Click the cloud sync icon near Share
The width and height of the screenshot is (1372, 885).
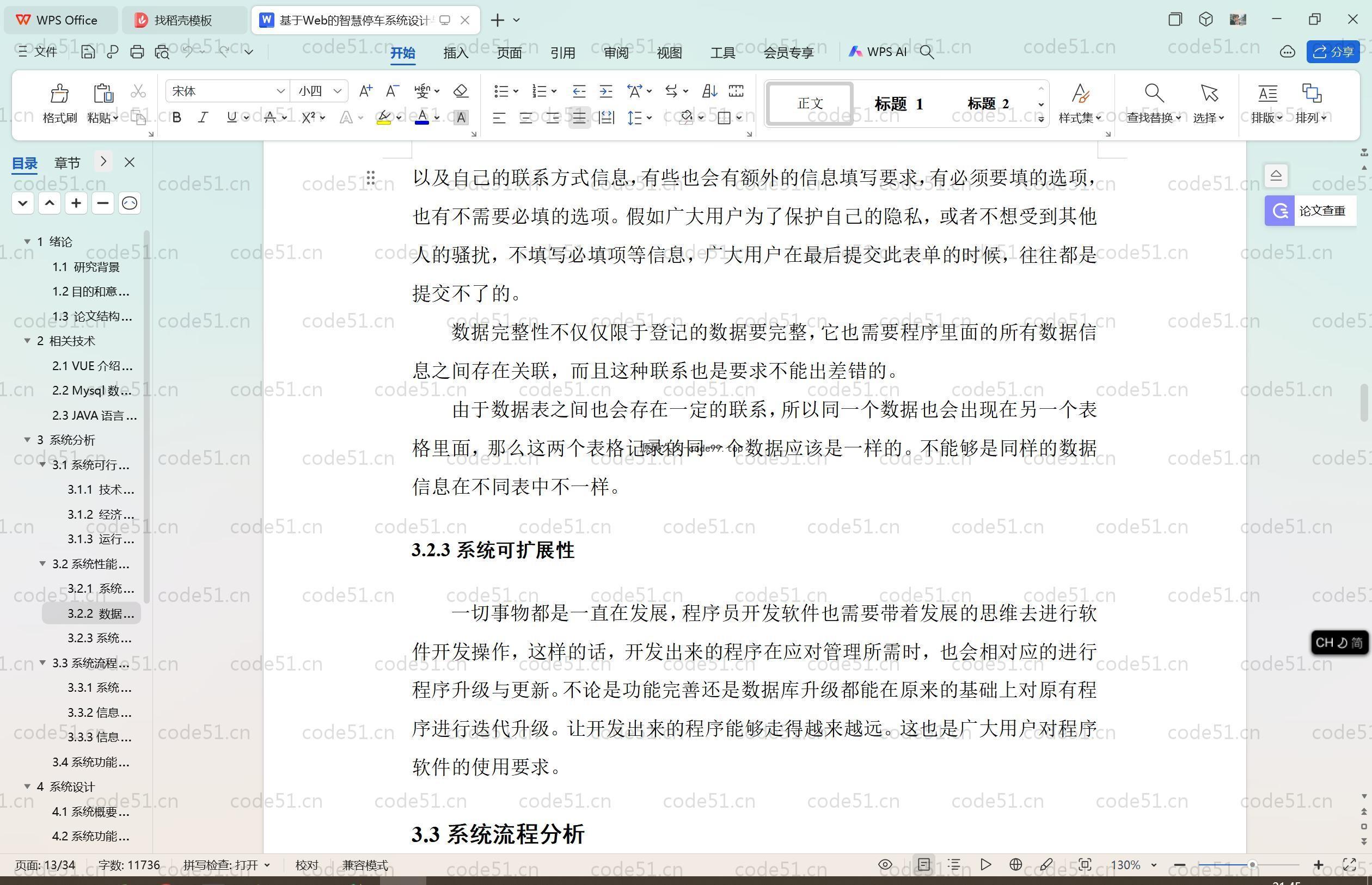click(x=1287, y=52)
